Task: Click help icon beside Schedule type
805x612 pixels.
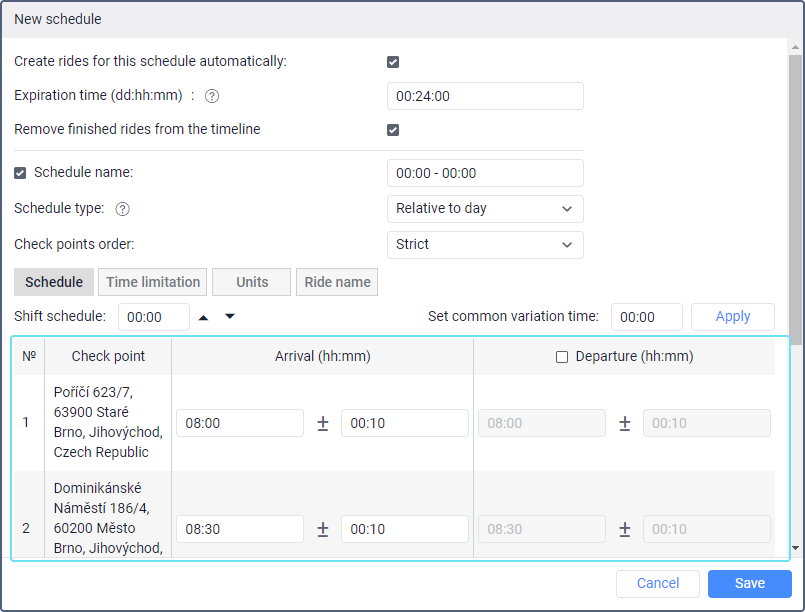Action: 123,209
